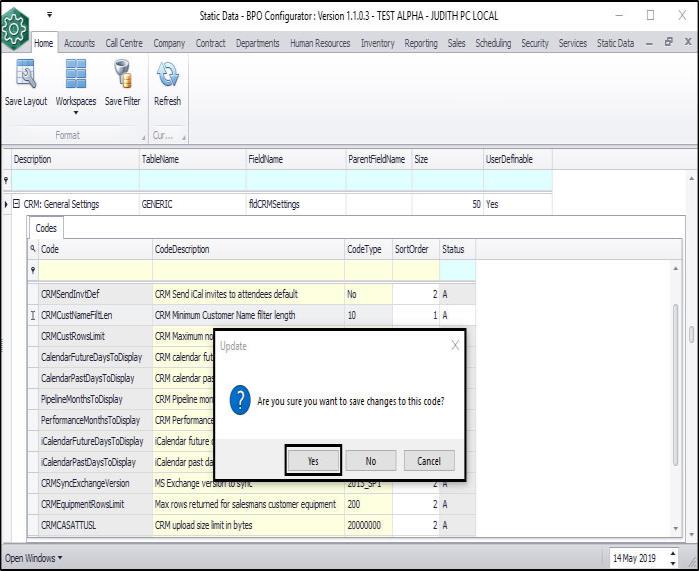Select the Contract tab
Screen dimensions: 699x571
[x=210, y=43]
